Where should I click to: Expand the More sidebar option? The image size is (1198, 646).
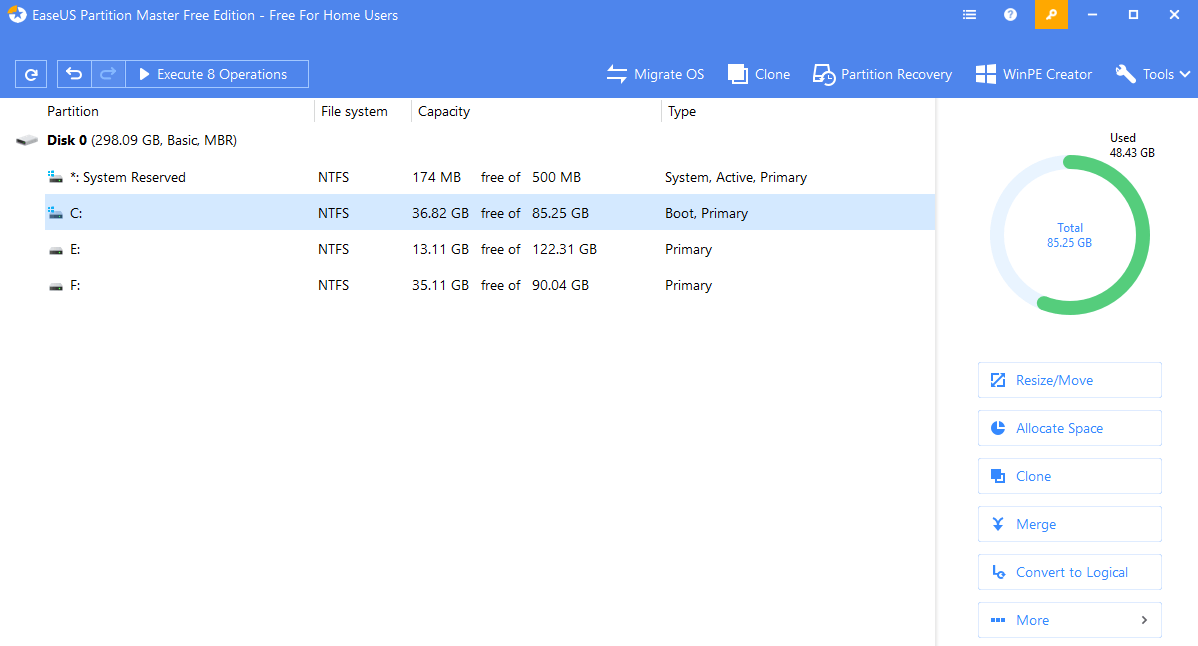coord(1069,620)
